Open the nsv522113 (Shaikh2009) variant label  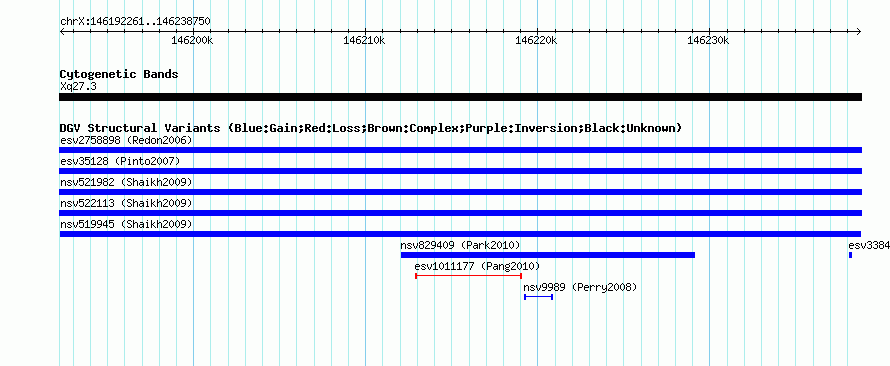(126, 203)
